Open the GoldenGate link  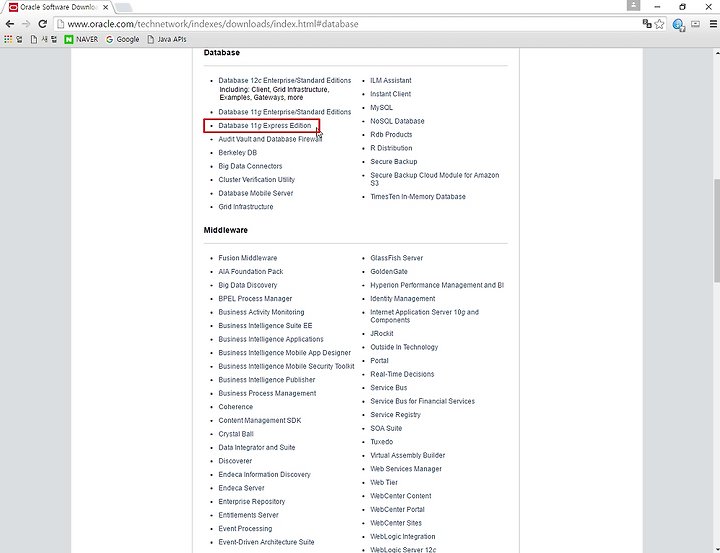pyautogui.click(x=389, y=271)
